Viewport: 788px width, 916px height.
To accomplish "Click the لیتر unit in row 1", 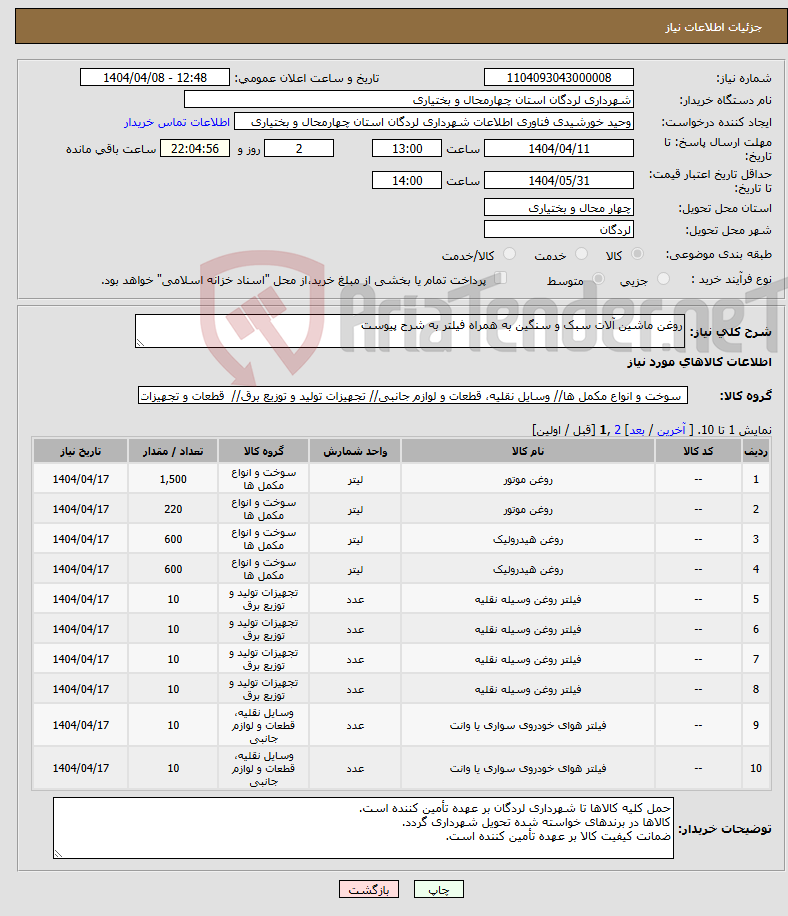I will pyautogui.click(x=355, y=480).
